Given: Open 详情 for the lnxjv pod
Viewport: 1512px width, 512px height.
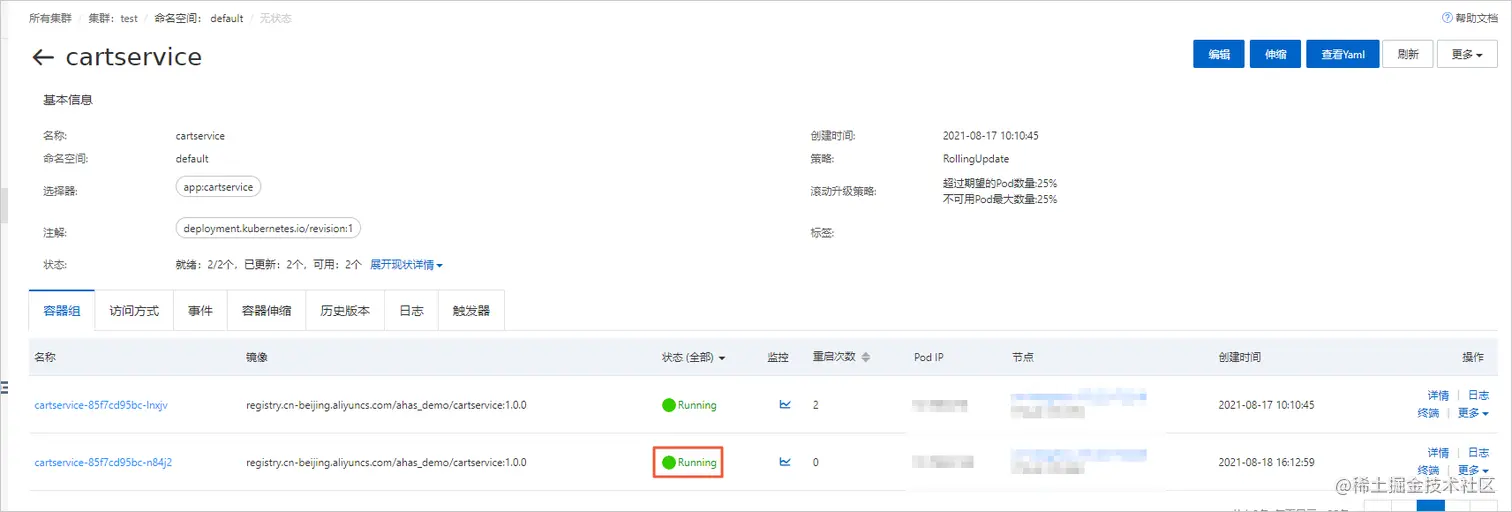Looking at the screenshot, I should (1438, 396).
